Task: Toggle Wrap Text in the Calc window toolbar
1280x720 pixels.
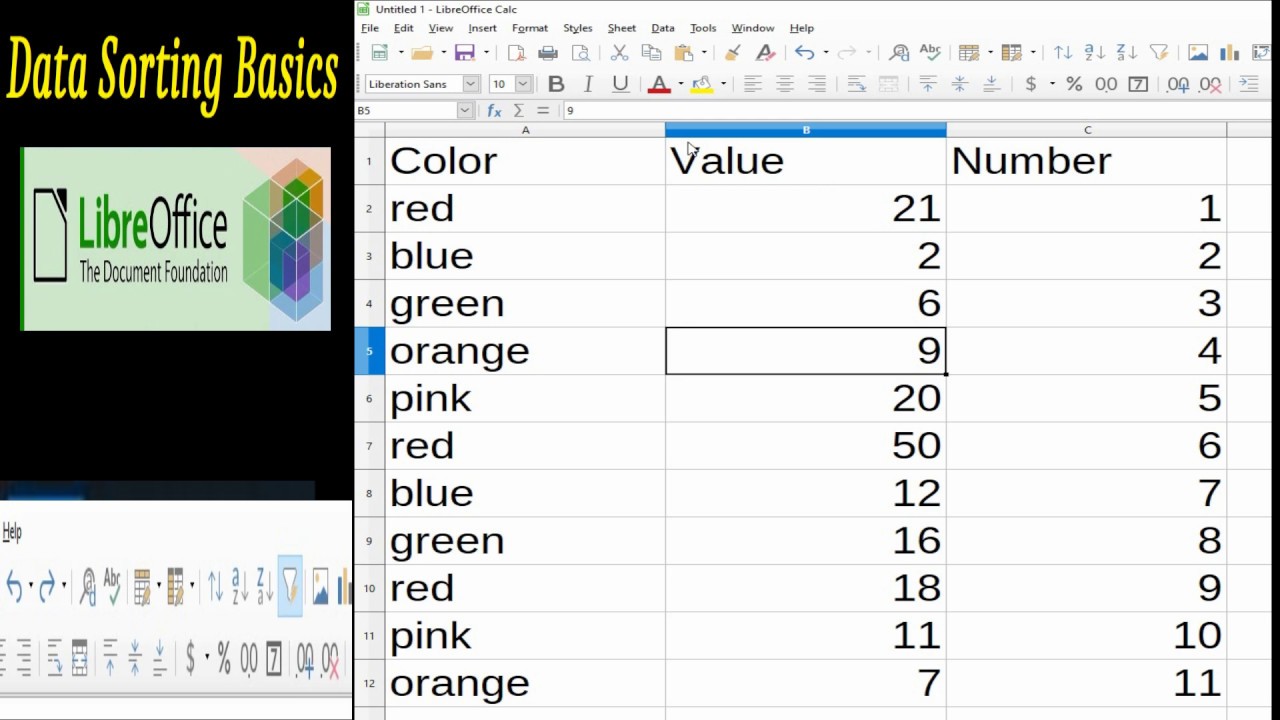Action: coord(856,84)
